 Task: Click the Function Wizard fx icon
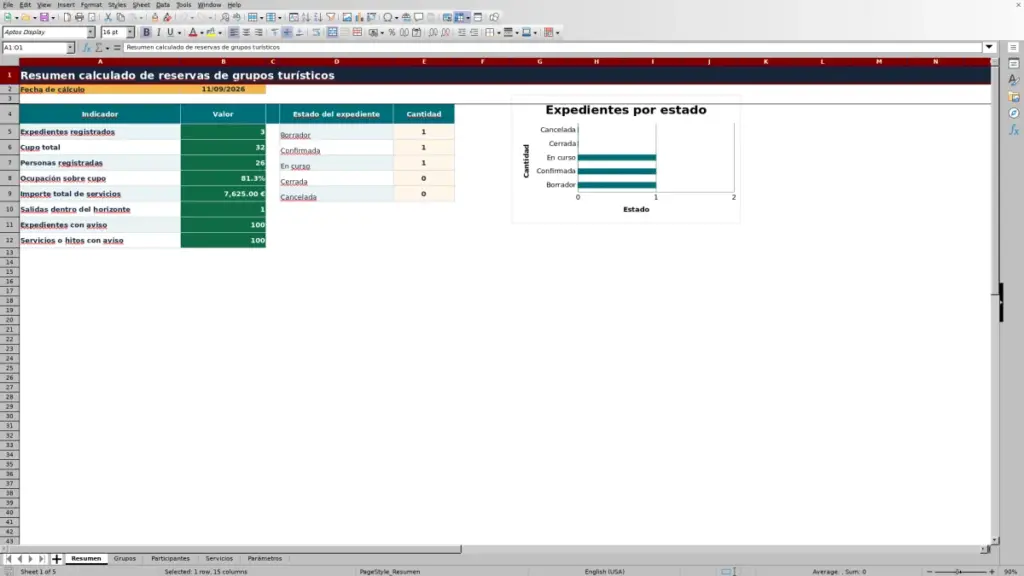[x=86, y=47]
